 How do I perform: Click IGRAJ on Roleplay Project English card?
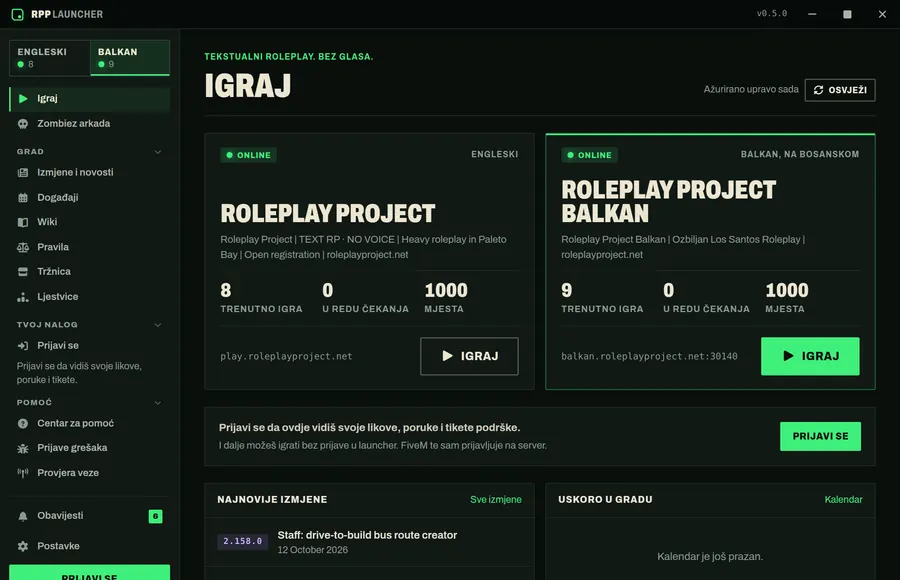469,357
